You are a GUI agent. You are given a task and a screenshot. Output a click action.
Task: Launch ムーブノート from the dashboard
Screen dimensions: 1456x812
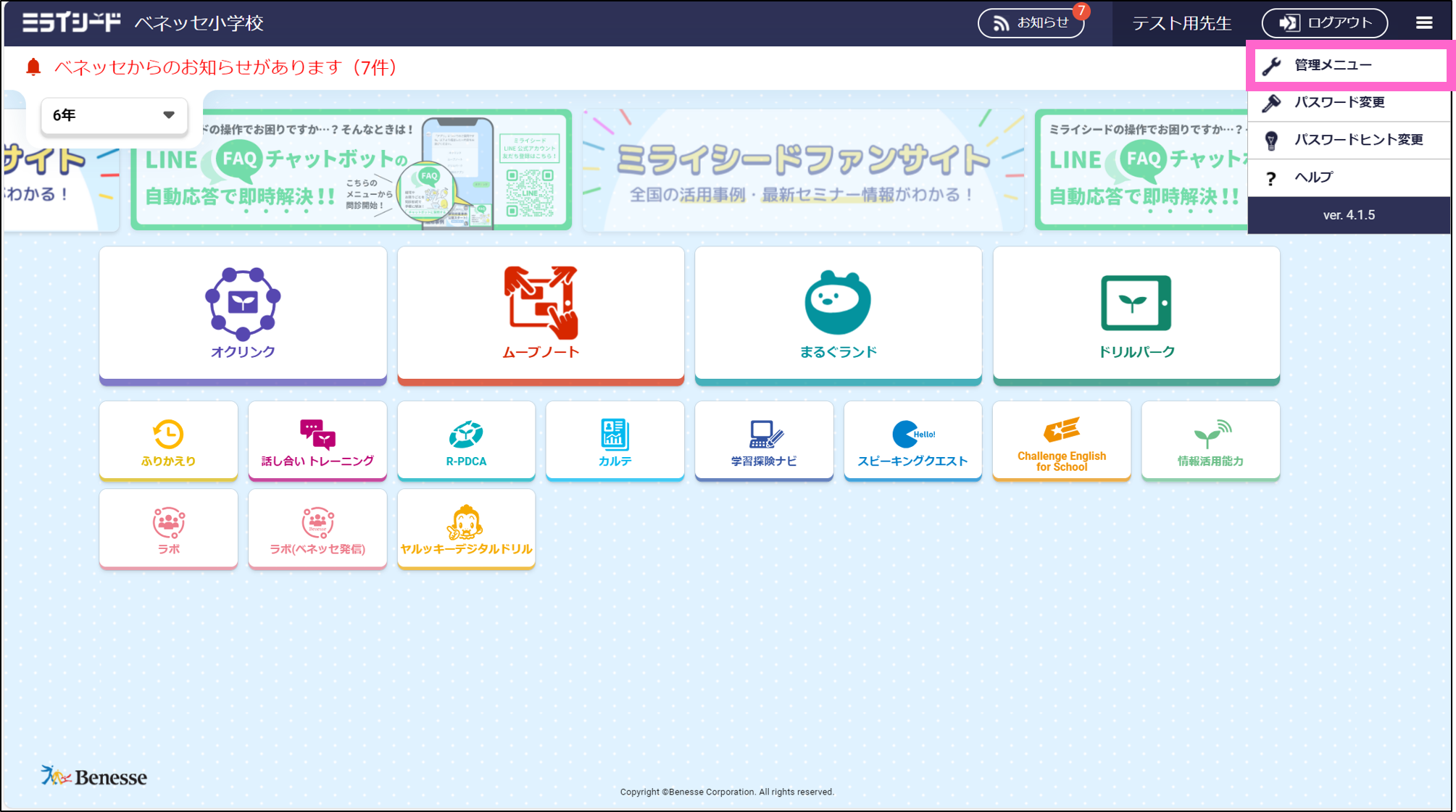[540, 313]
